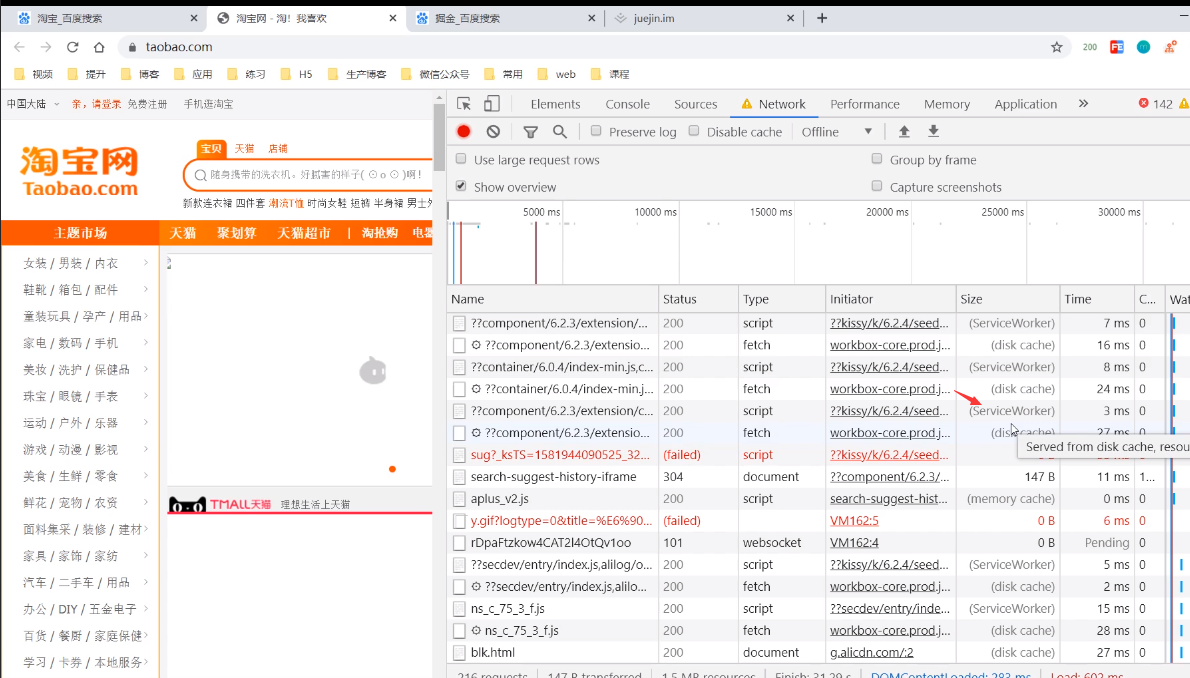Toggle the device toolbar icon in DevTools
1190x678 pixels.
(x=492, y=104)
